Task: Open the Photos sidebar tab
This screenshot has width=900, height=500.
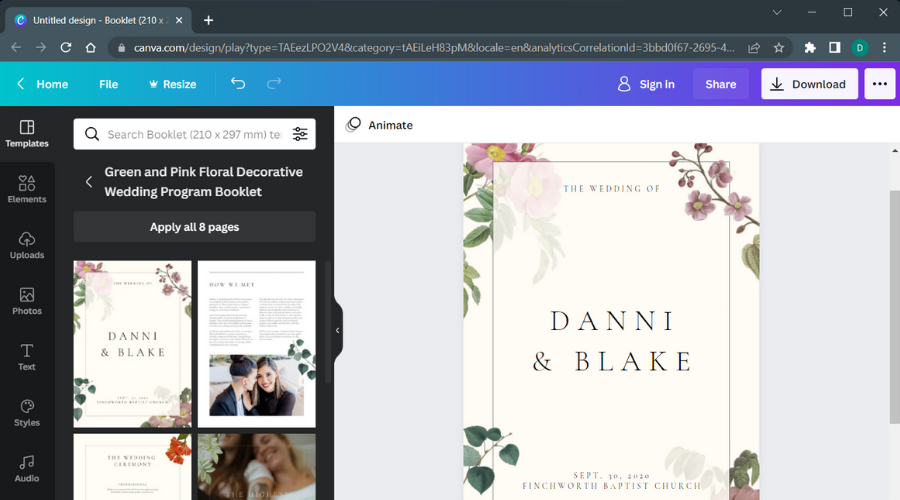Action: pos(27,301)
